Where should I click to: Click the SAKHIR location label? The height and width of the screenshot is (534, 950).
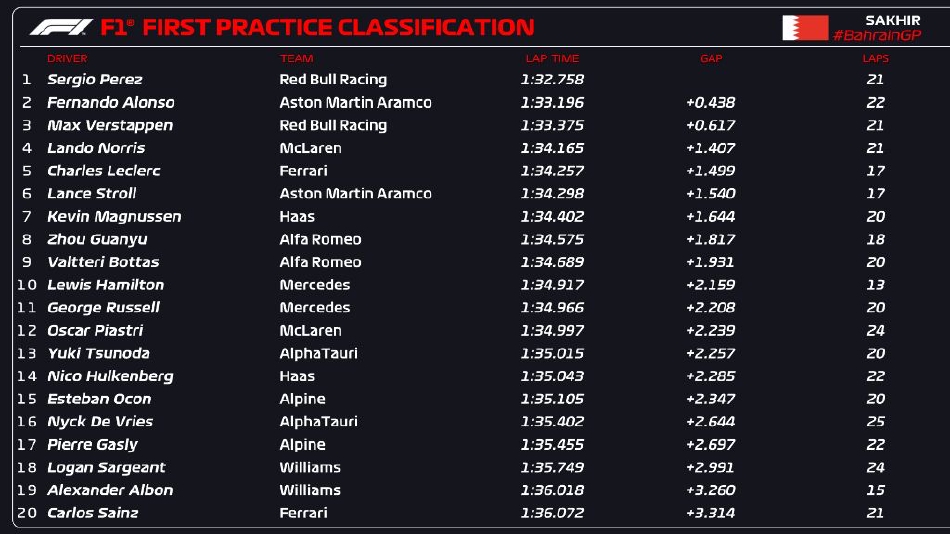tap(892, 20)
